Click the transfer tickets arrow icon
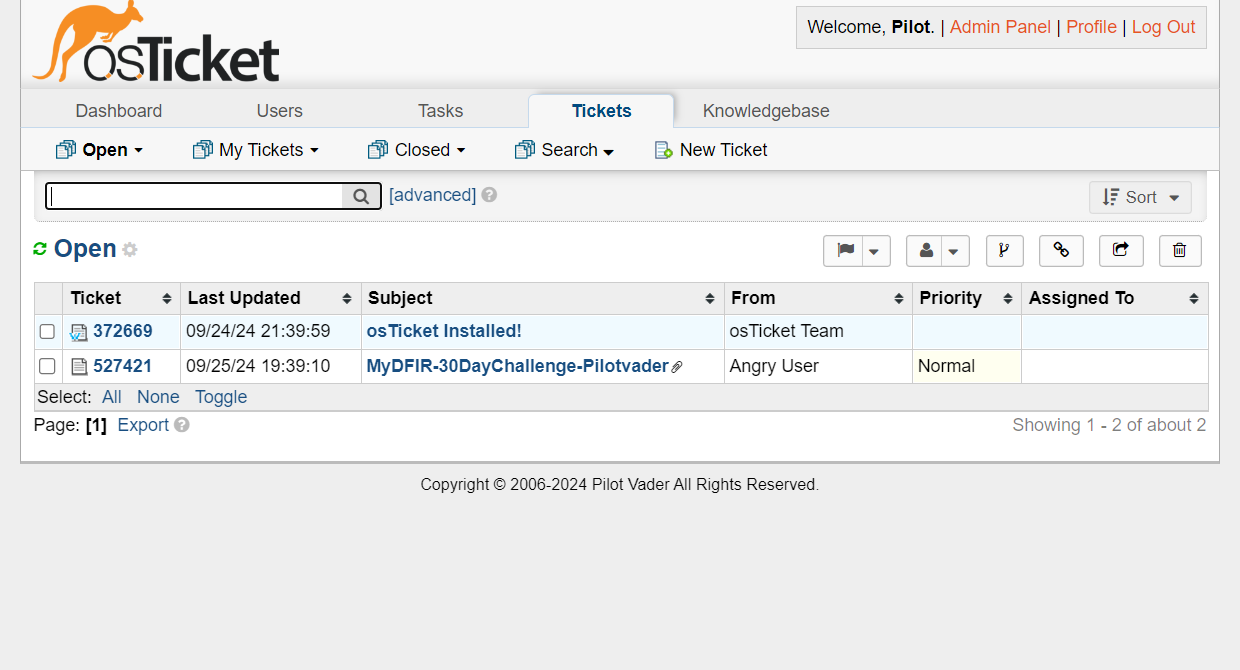 pos(1121,251)
